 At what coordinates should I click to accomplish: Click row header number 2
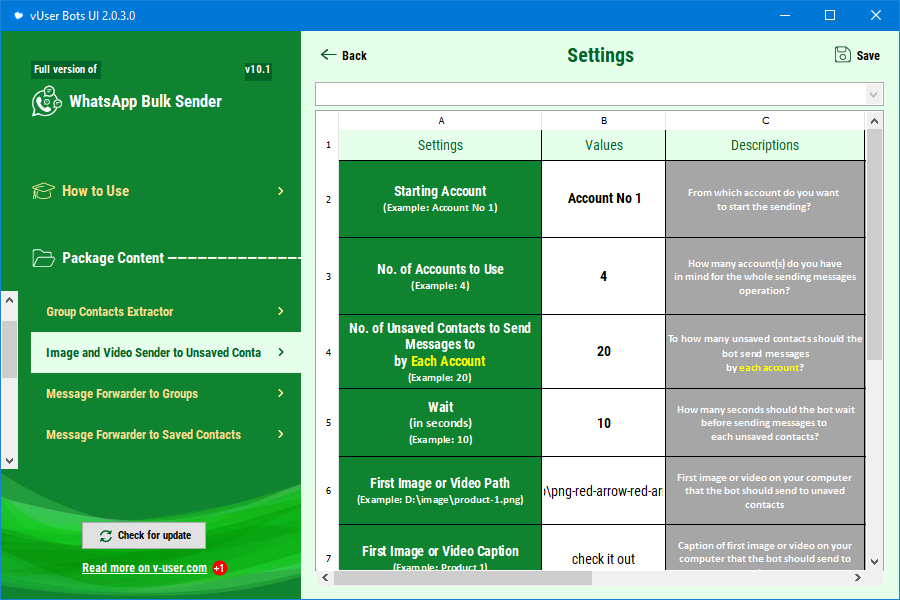[x=328, y=199]
